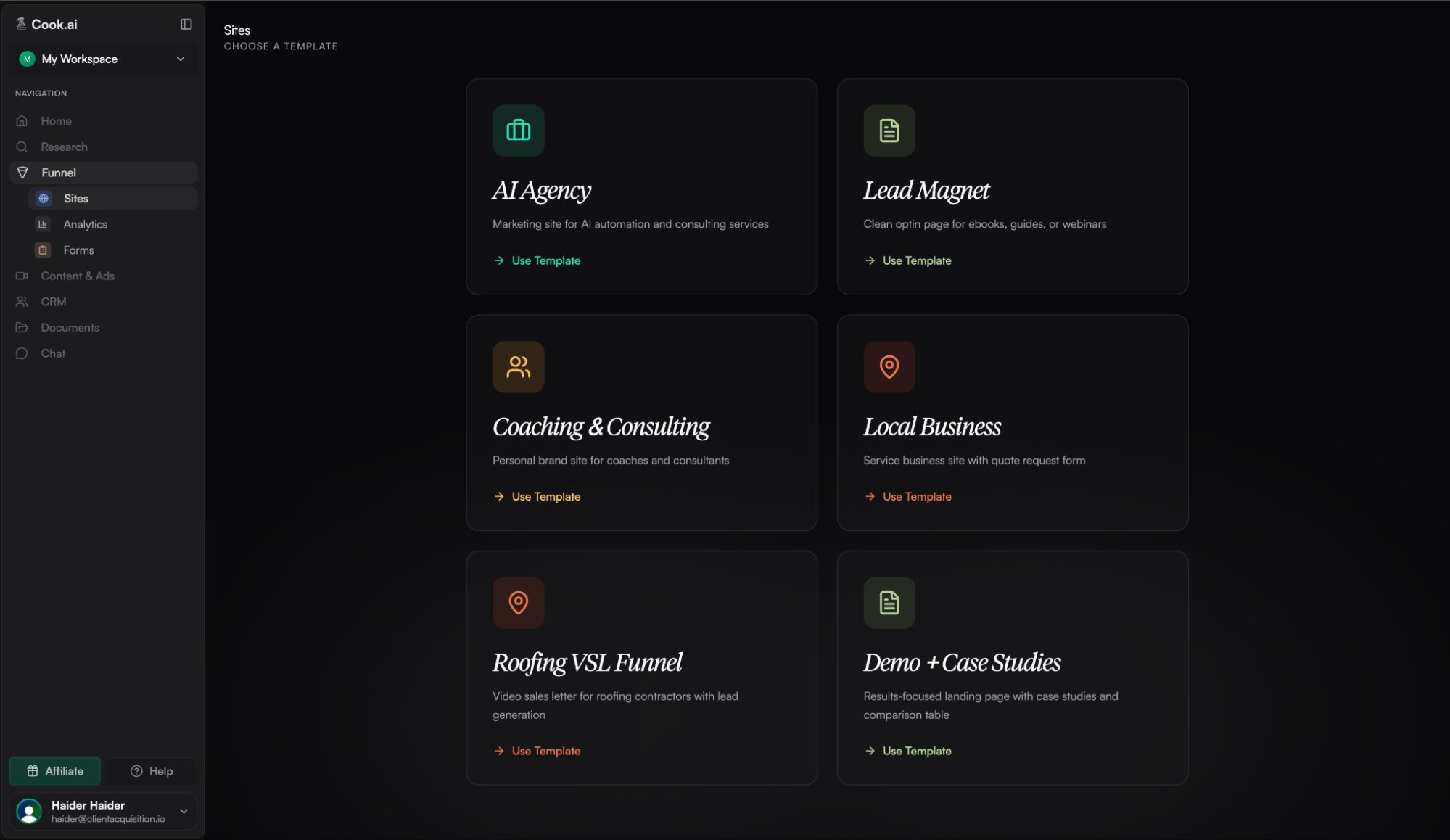The image size is (1450, 840).
Task: Click the Coaching & Consulting people icon
Action: click(x=518, y=367)
